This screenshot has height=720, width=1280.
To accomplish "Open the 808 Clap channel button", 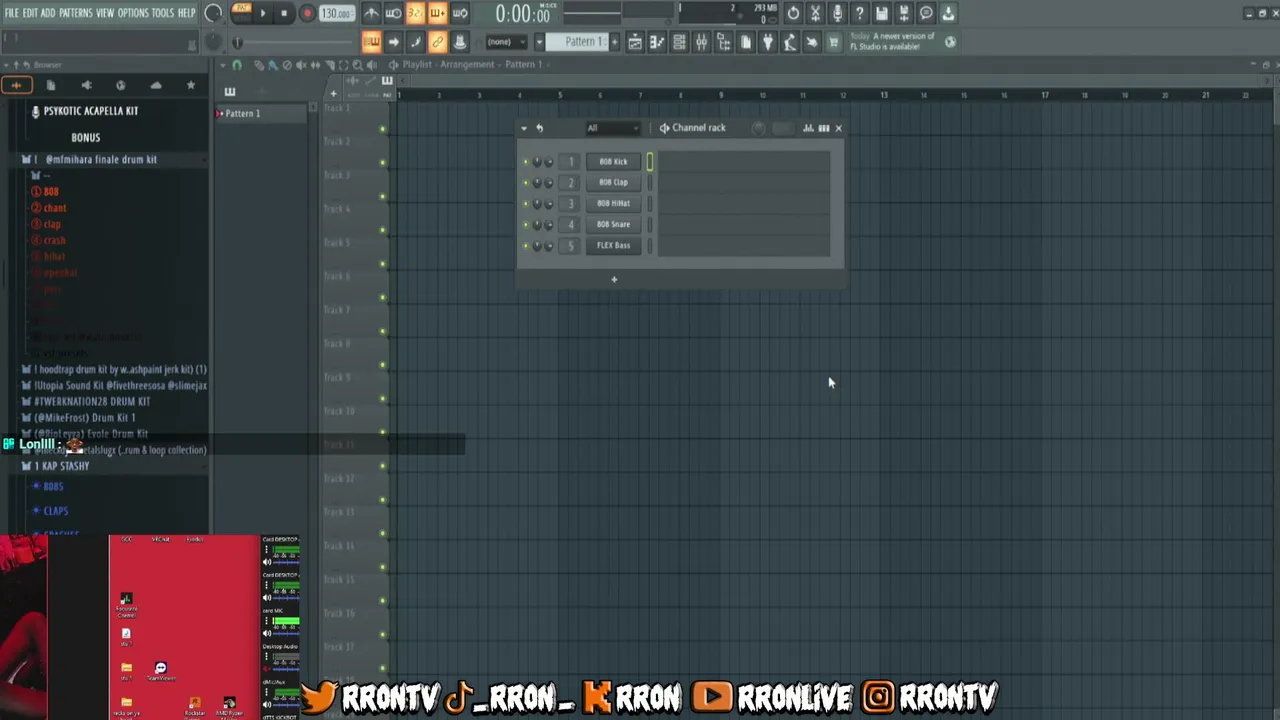I will 613,182.
